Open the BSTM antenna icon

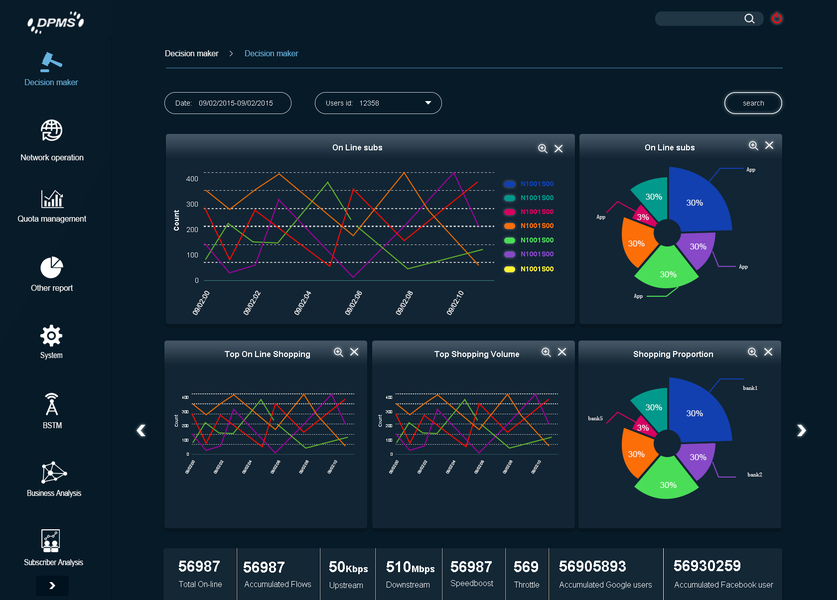click(52, 404)
